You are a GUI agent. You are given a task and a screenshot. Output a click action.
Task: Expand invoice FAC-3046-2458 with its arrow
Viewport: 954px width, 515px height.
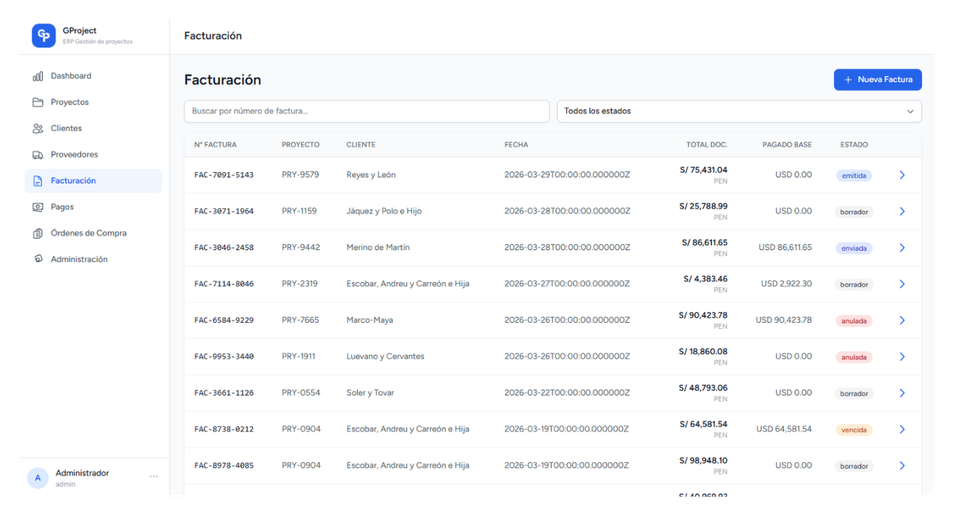point(901,248)
